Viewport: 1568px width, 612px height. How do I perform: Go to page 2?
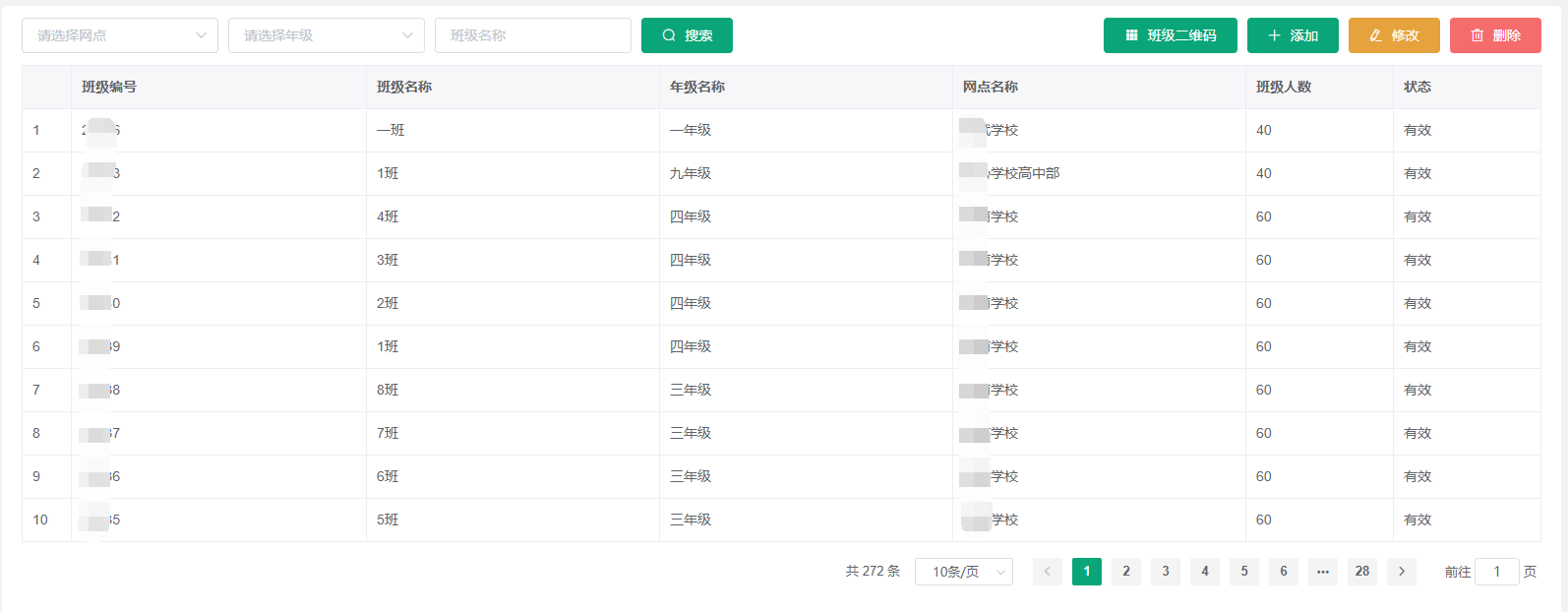1126,572
